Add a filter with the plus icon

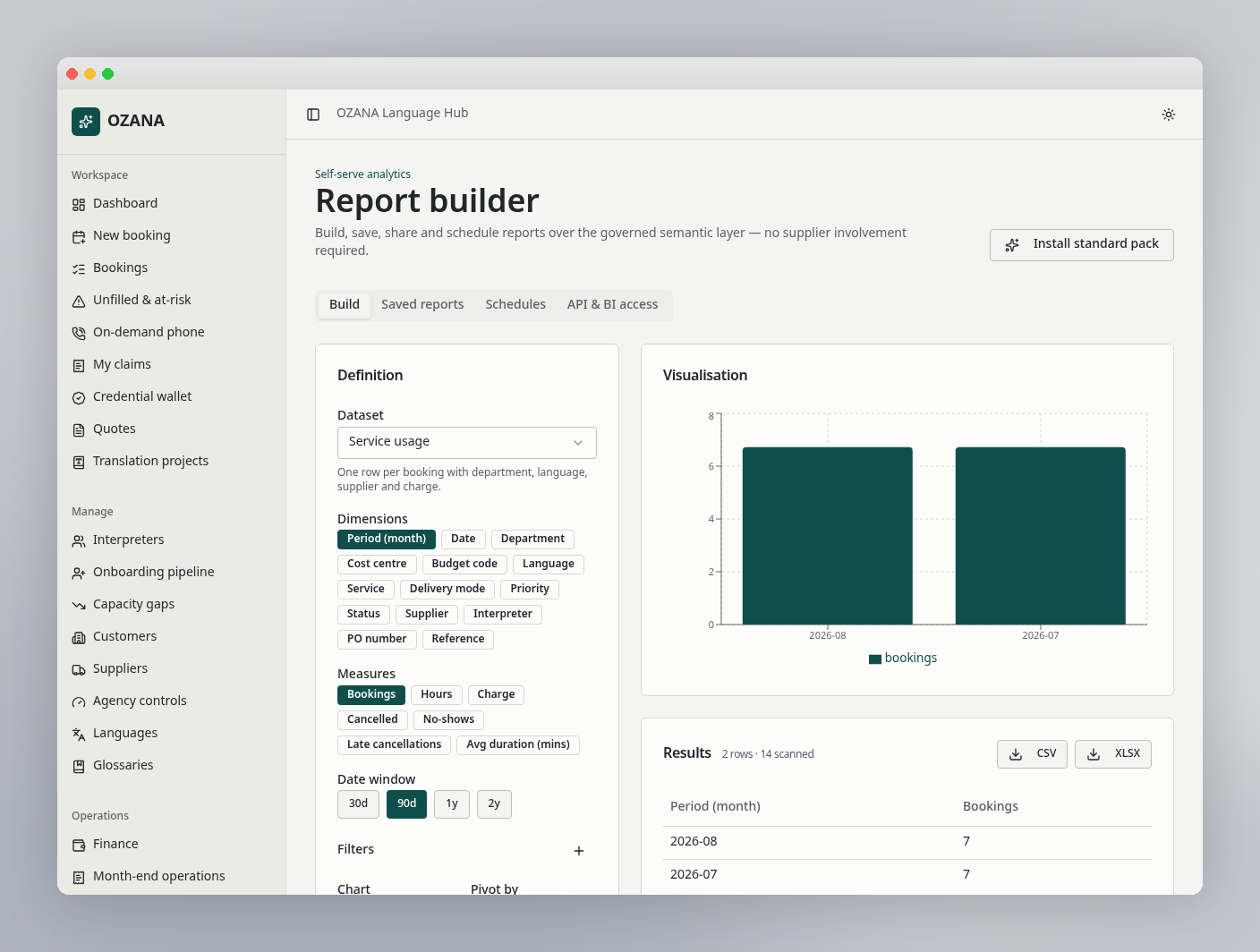[579, 851]
